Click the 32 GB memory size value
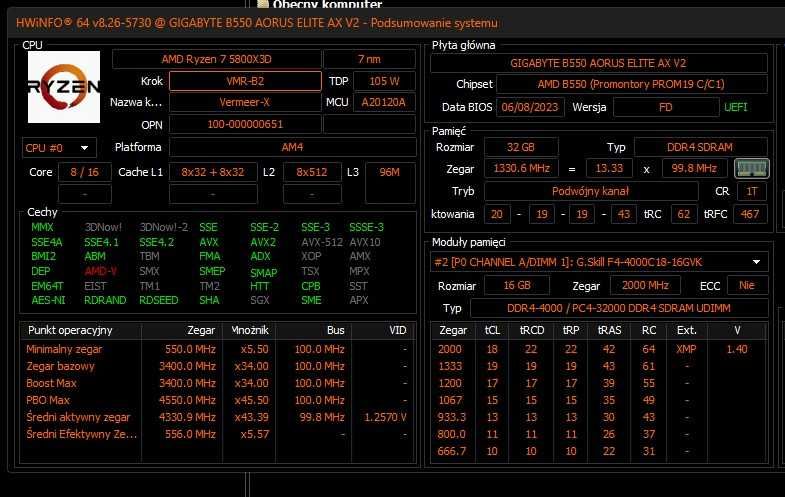785x497 pixels. pos(521,147)
